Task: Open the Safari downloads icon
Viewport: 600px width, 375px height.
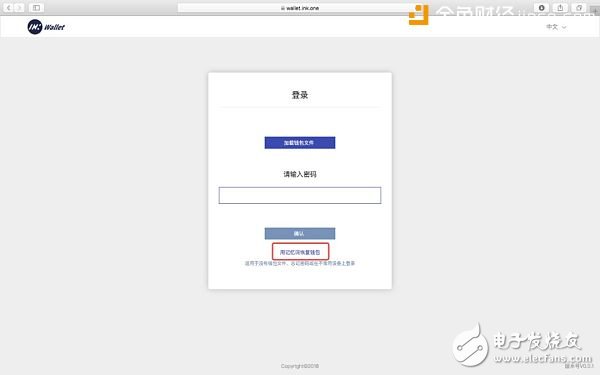Action: (541, 8)
